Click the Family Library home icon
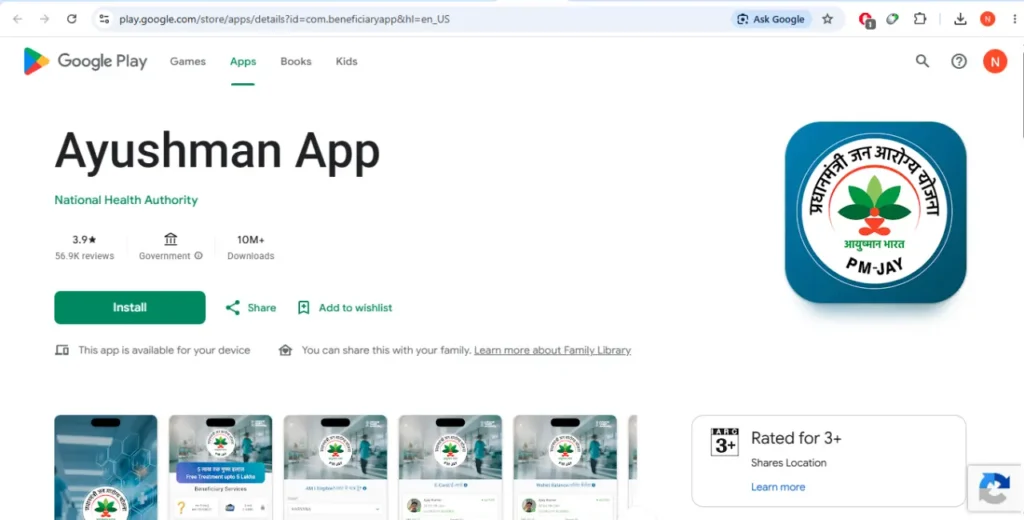This screenshot has height=520, width=1024. (x=285, y=350)
